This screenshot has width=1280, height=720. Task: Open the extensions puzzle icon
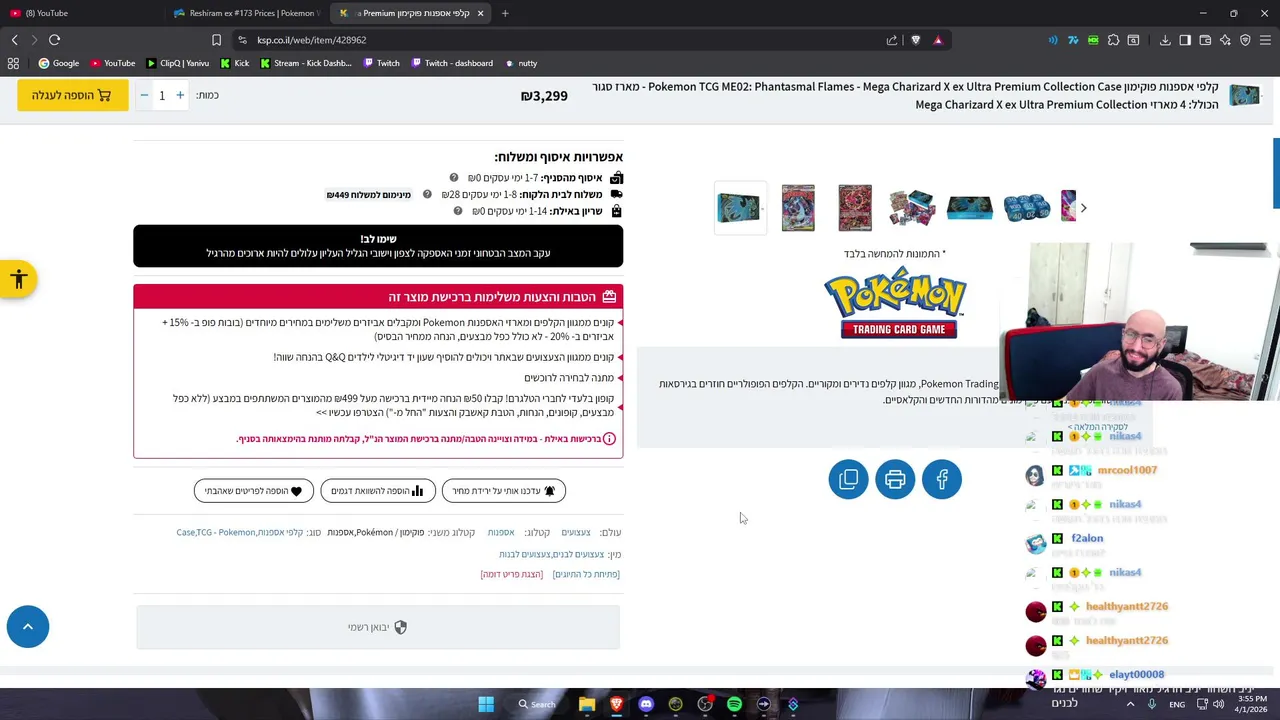pos(1113,40)
